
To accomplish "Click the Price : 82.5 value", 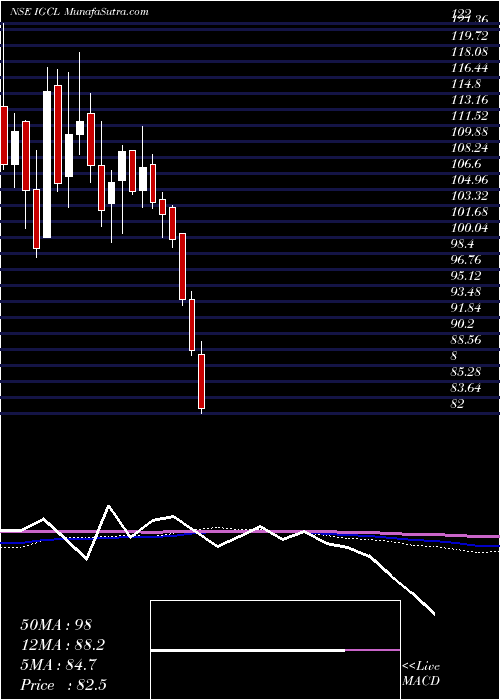I will pos(63,685).
